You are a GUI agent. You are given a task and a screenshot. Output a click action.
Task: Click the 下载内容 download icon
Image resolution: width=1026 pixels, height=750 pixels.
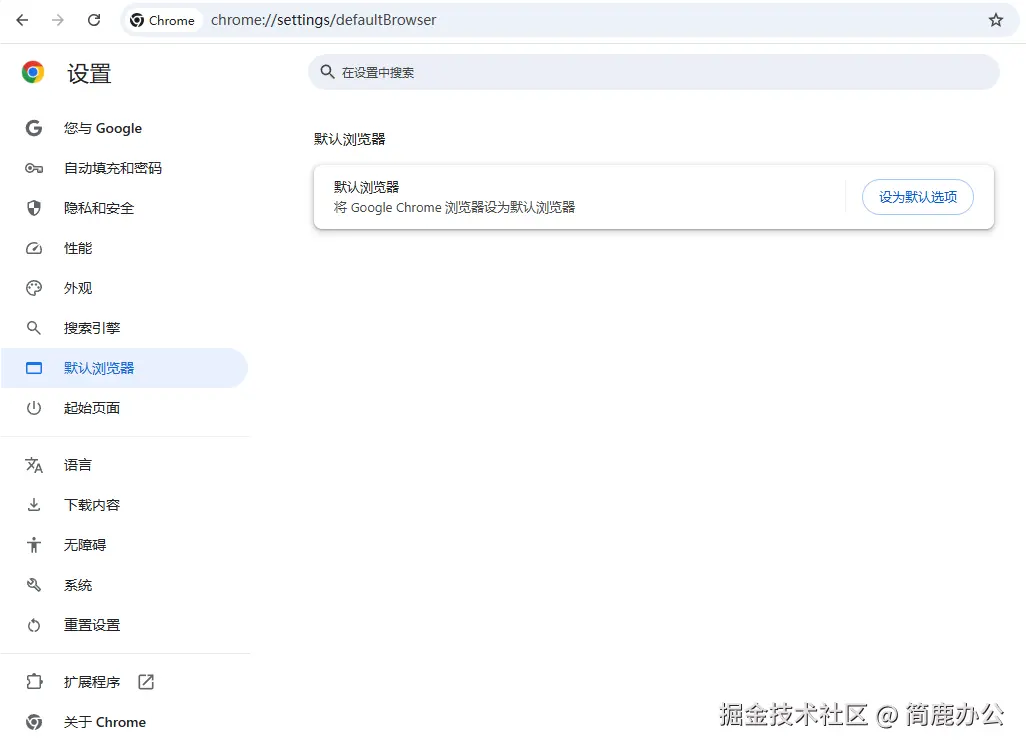(33, 504)
